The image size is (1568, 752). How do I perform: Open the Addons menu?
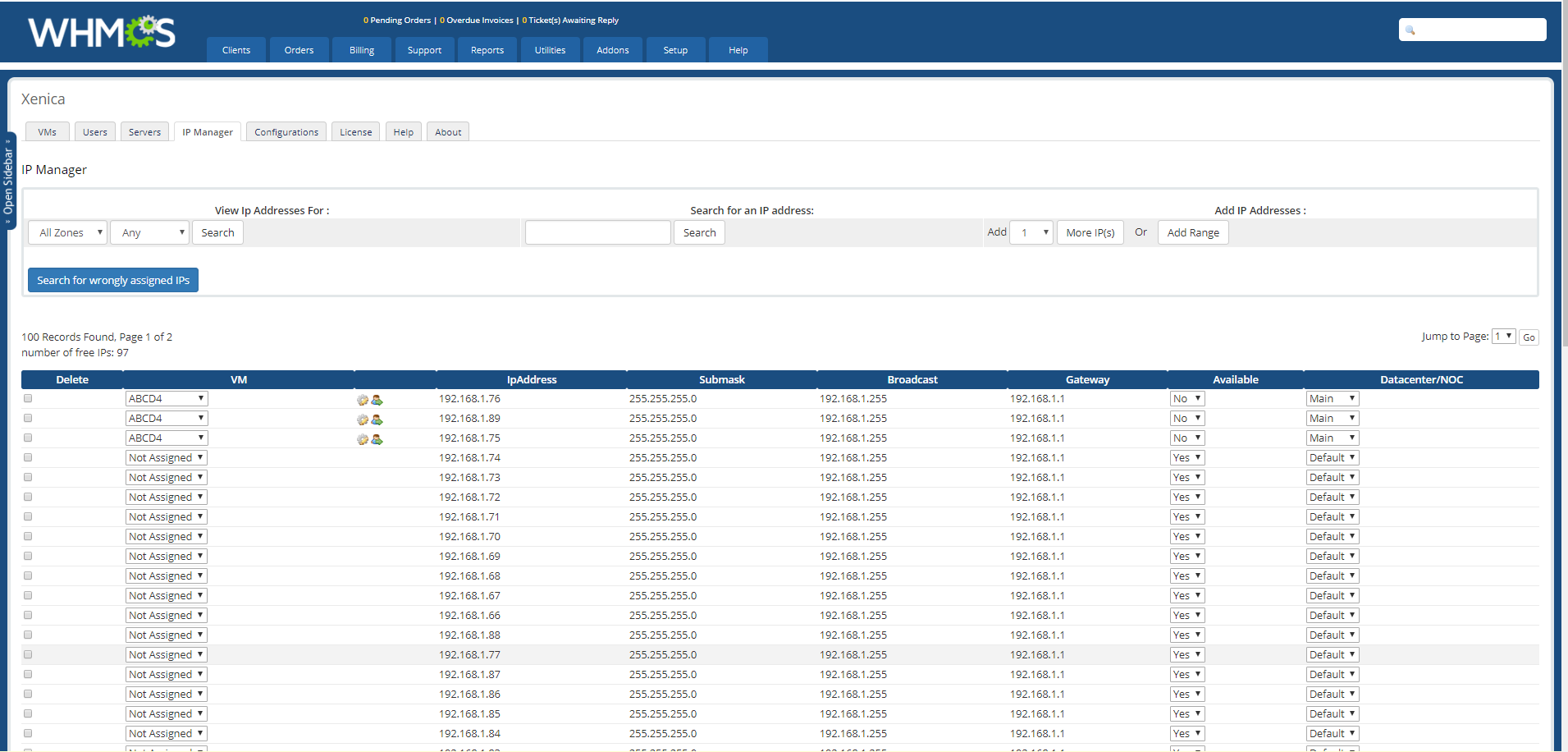pyautogui.click(x=613, y=50)
